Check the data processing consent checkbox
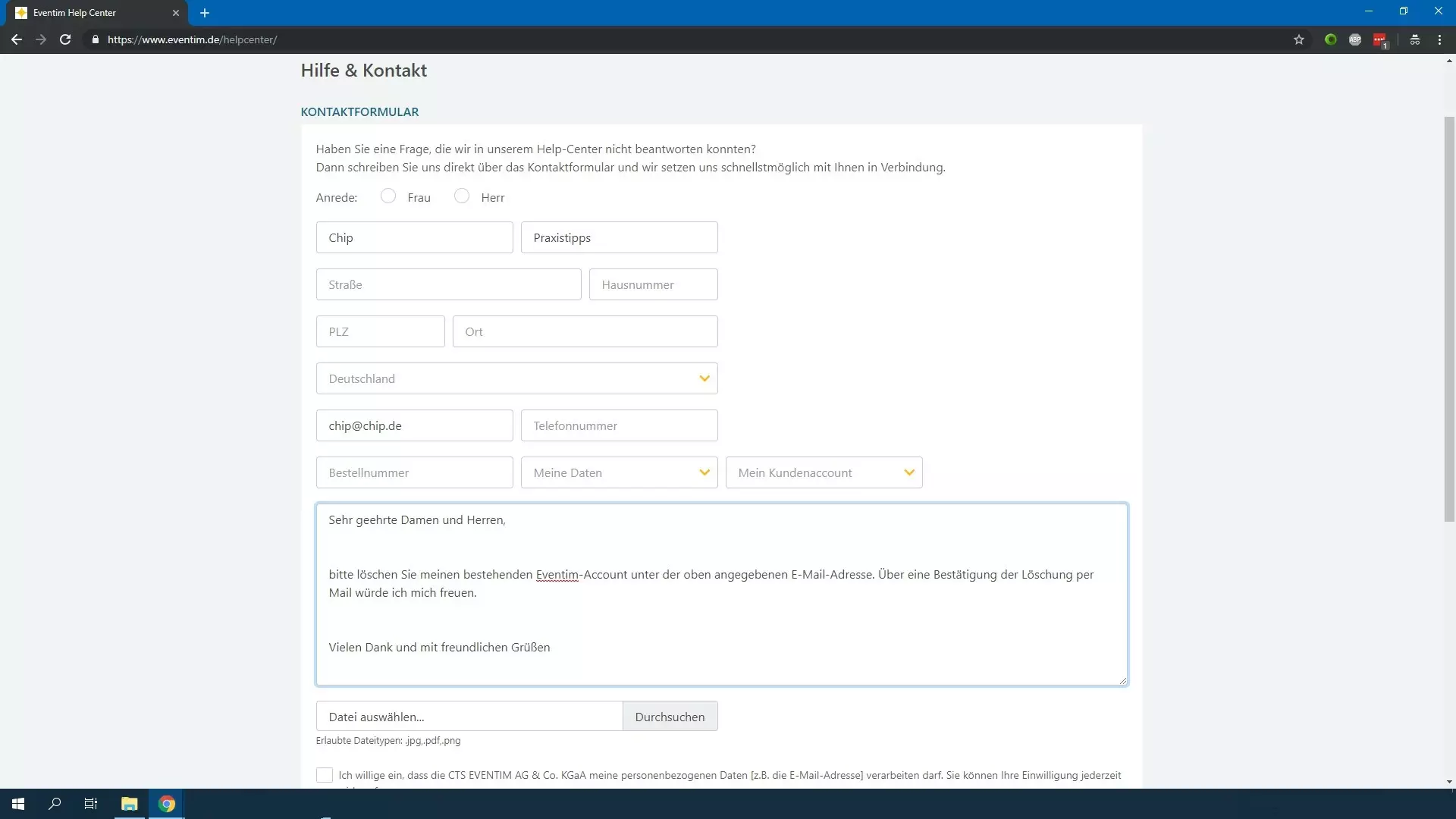The height and width of the screenshot is (819, 1456). tap(325, 775)
